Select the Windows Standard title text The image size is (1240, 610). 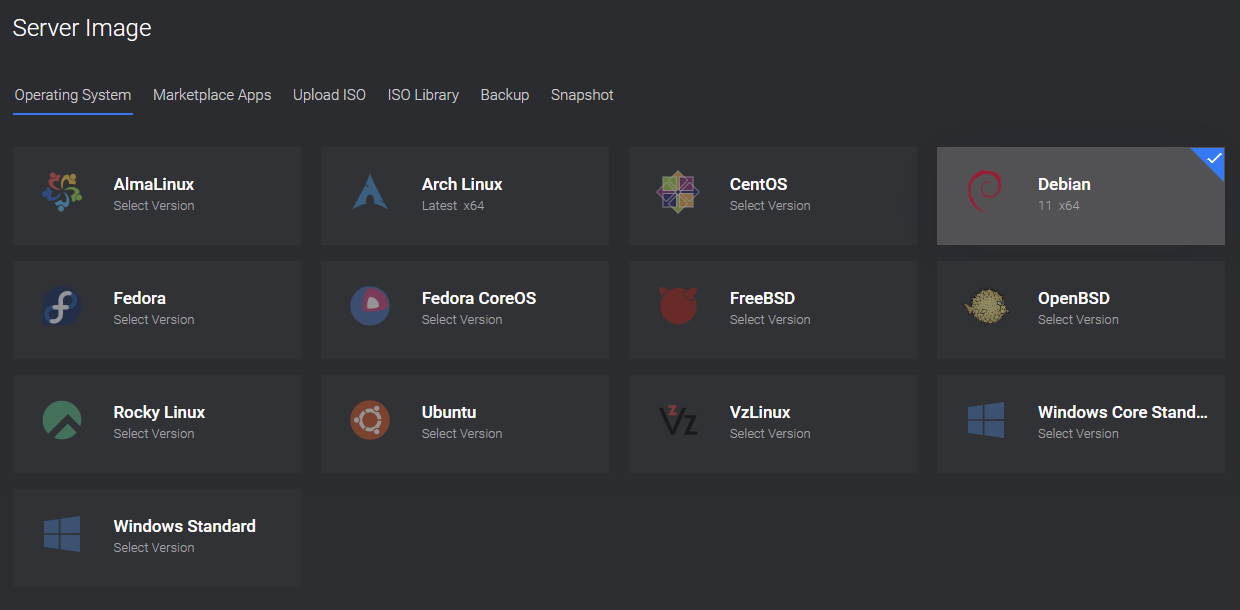[x=185, y=526]
